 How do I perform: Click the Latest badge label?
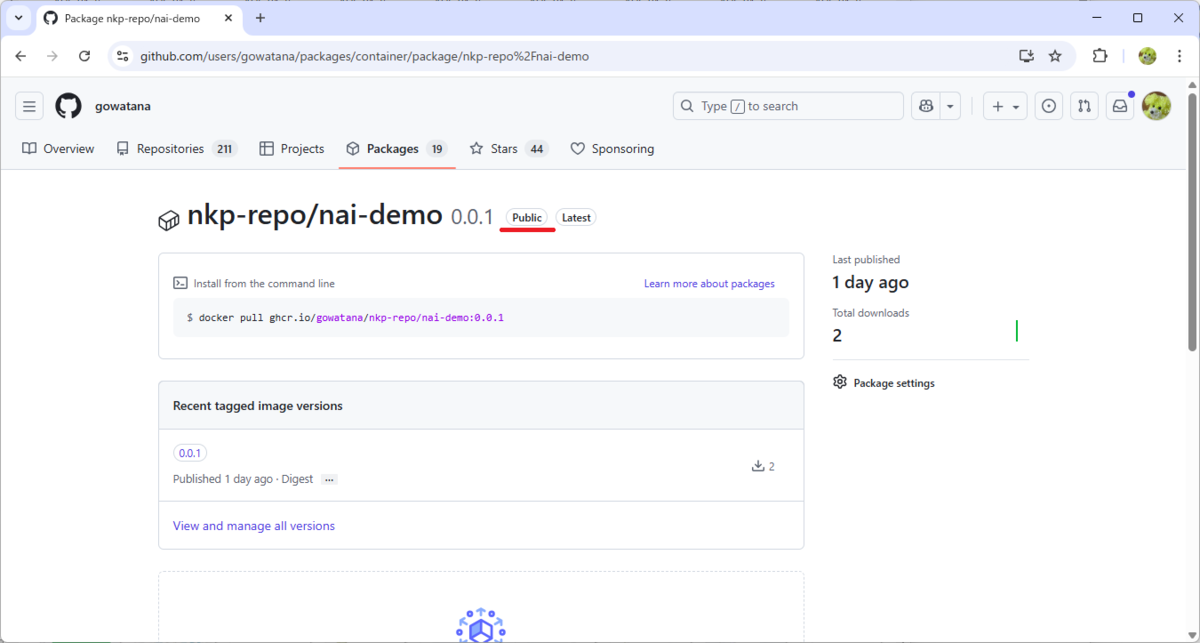coord(576,217)
